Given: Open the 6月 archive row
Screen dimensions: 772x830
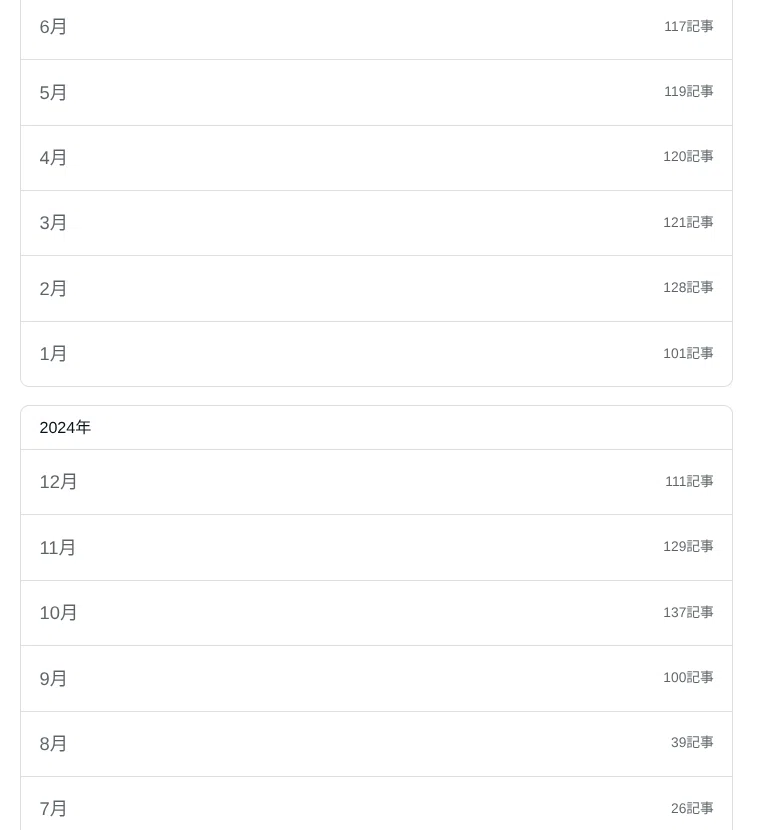Looking at the screenshot, I should point(376,27).
